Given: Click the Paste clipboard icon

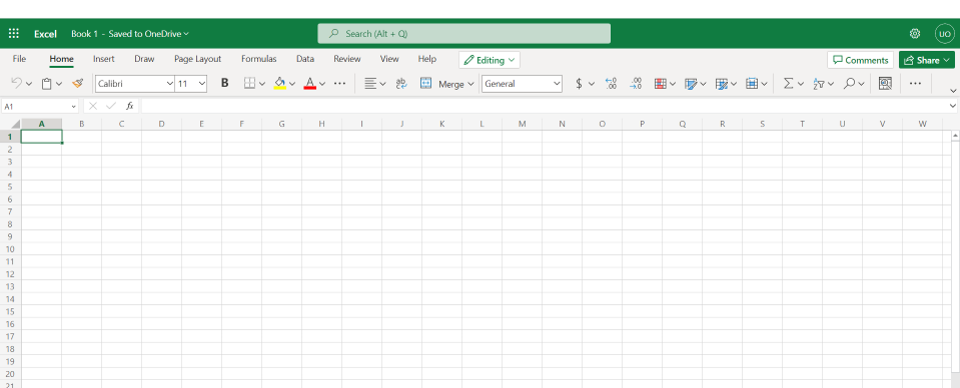Looking at the screenshot, I should (x=47, y=84).
